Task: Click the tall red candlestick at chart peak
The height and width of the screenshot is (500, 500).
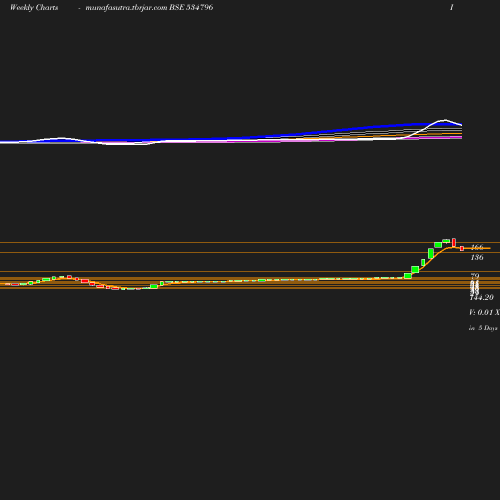Action: [454, 242]
